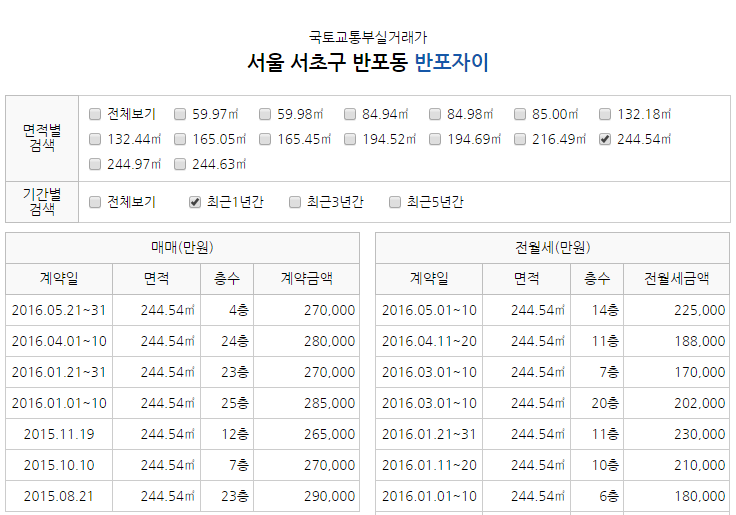Image resolution: width=736 pixels, height=515 pixels.
Task: Check the 165.05㎡ area checkbox
Action: click(180, 139)
